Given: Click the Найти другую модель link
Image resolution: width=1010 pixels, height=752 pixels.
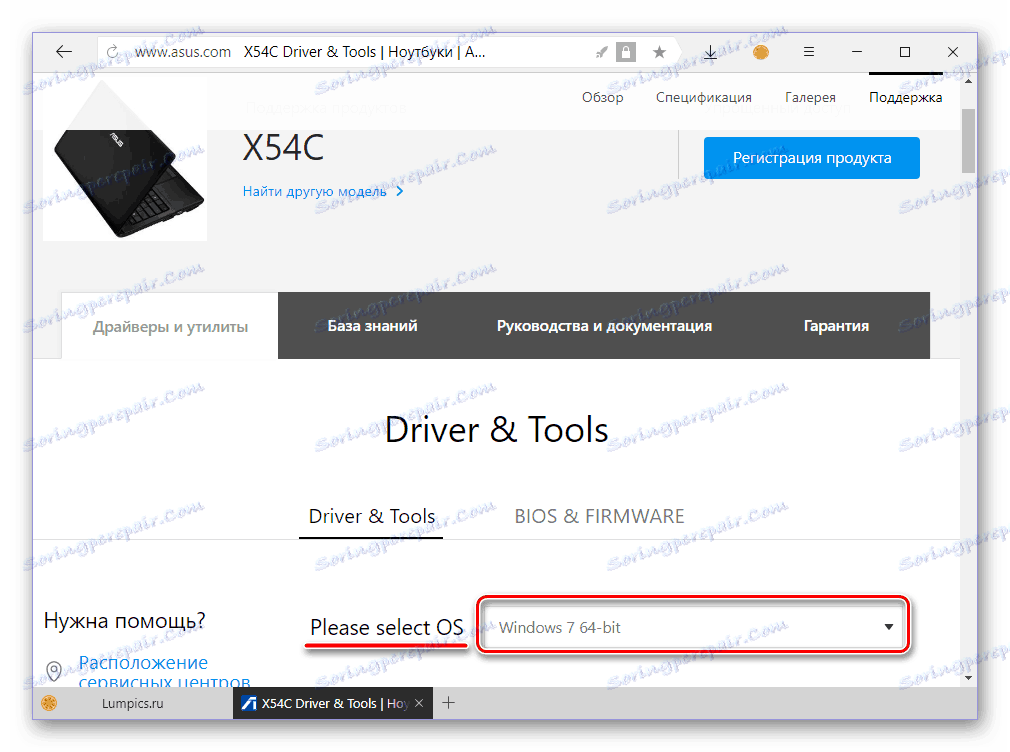Looking at the screenshot, I should click(x=314, y=191).
